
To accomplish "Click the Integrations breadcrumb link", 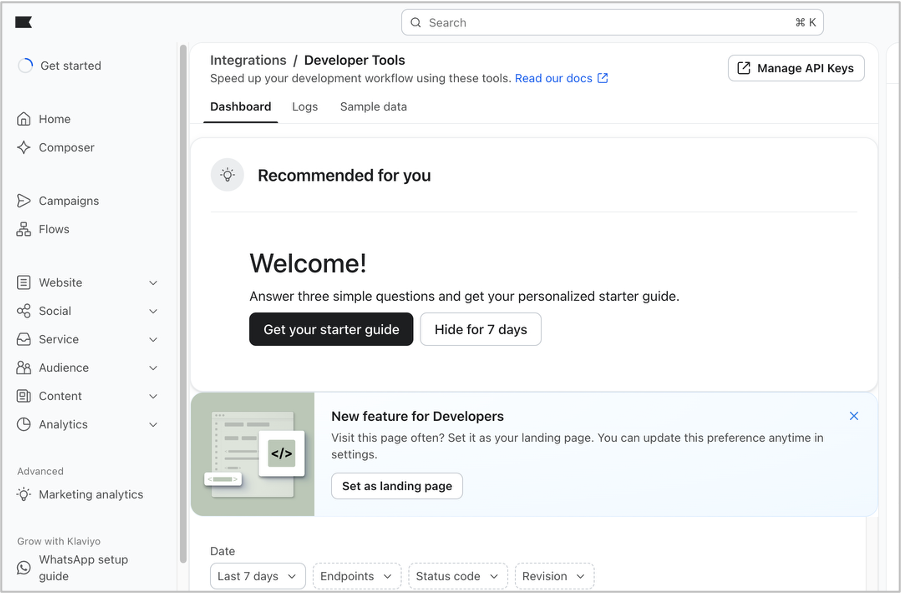I will (x=248, y=60).
